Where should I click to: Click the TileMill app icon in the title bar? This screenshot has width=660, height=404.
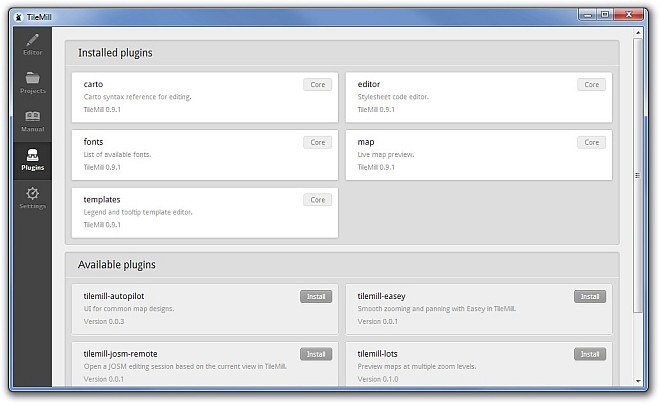(x=18, y=17)
